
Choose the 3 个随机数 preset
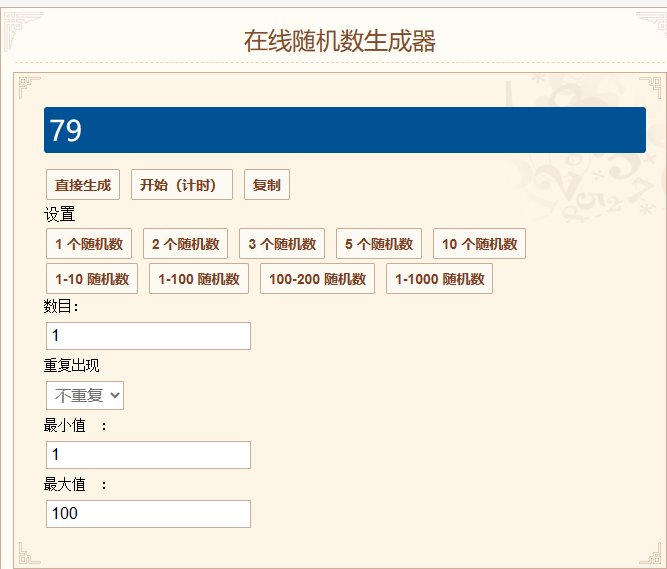(282, 244)
